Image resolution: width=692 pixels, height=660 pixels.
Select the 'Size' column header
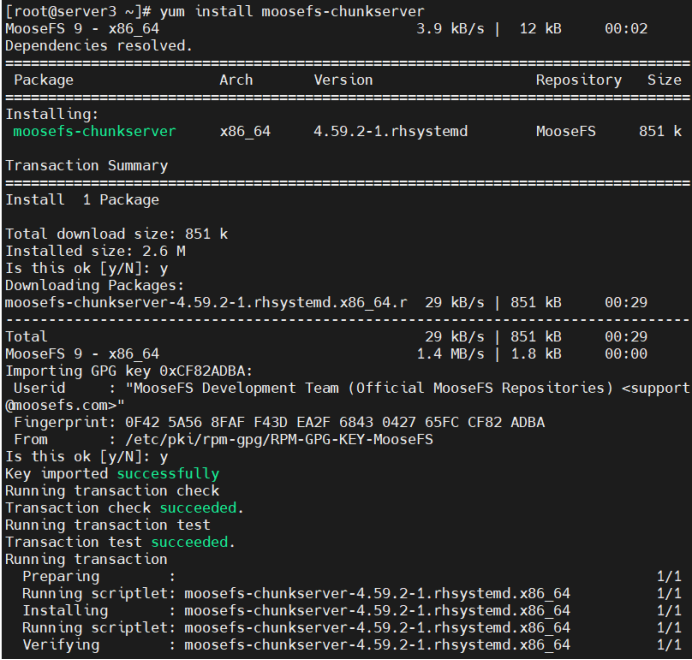point(664,80)
